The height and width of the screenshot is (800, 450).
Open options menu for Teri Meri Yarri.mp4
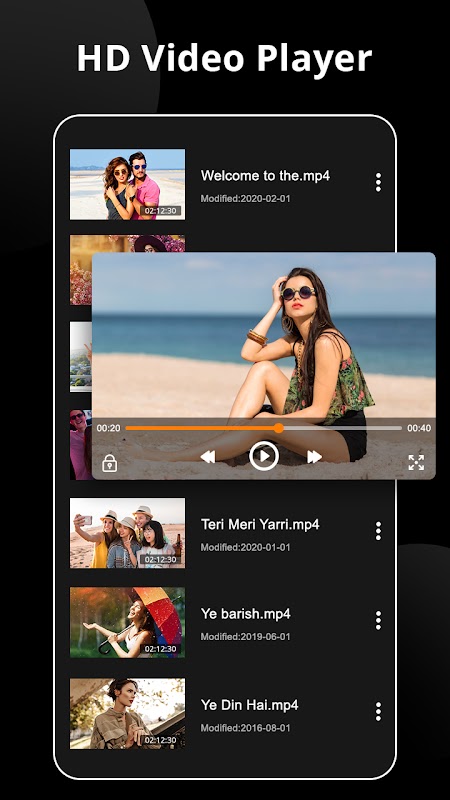[x=378, y=531]
